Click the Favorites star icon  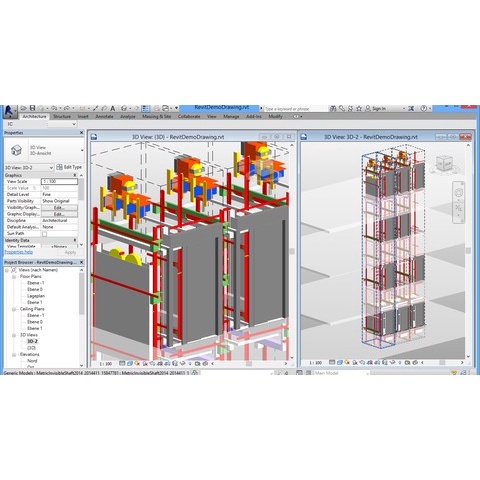coord(359,108)
